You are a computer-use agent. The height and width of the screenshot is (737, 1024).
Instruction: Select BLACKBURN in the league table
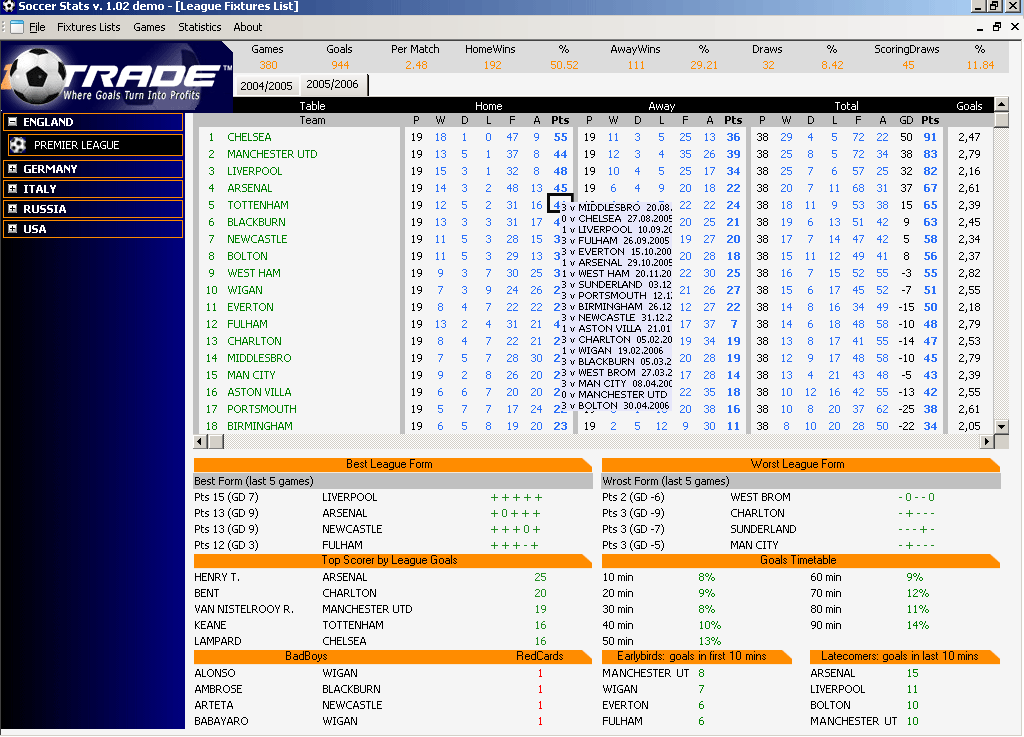click(256, 222)
